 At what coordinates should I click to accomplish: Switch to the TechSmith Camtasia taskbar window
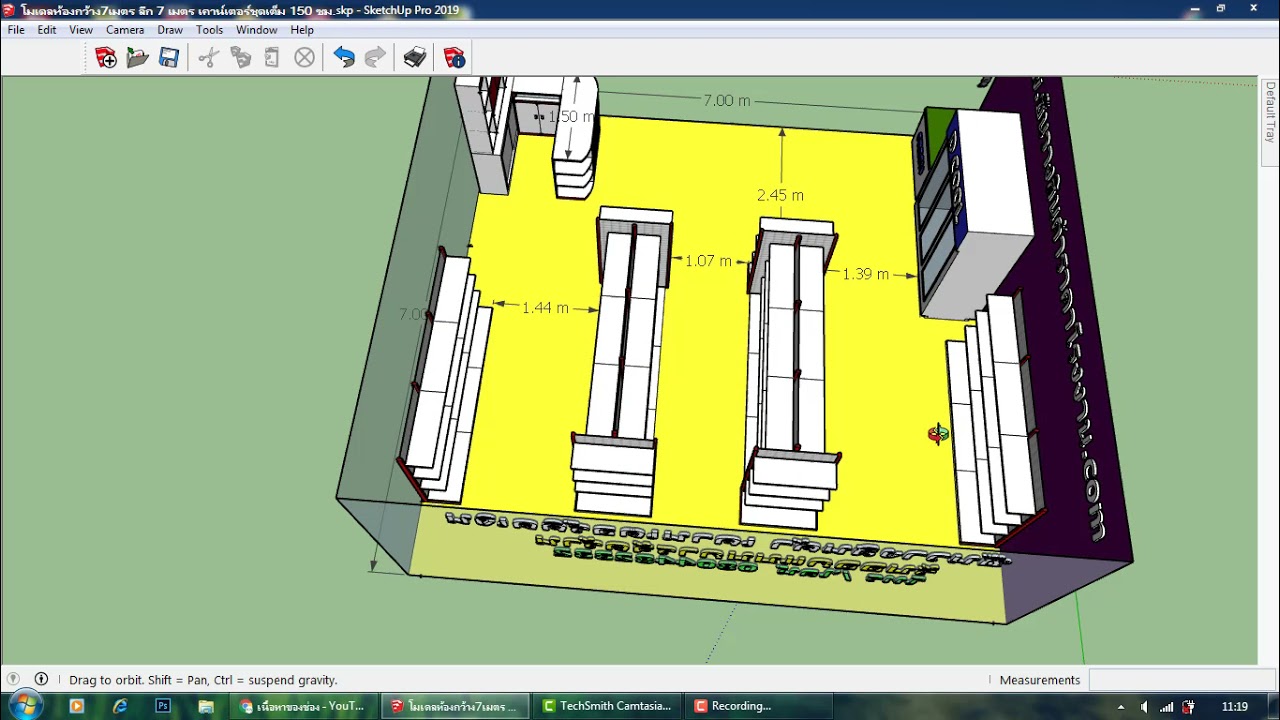click(x=607, y=706)
